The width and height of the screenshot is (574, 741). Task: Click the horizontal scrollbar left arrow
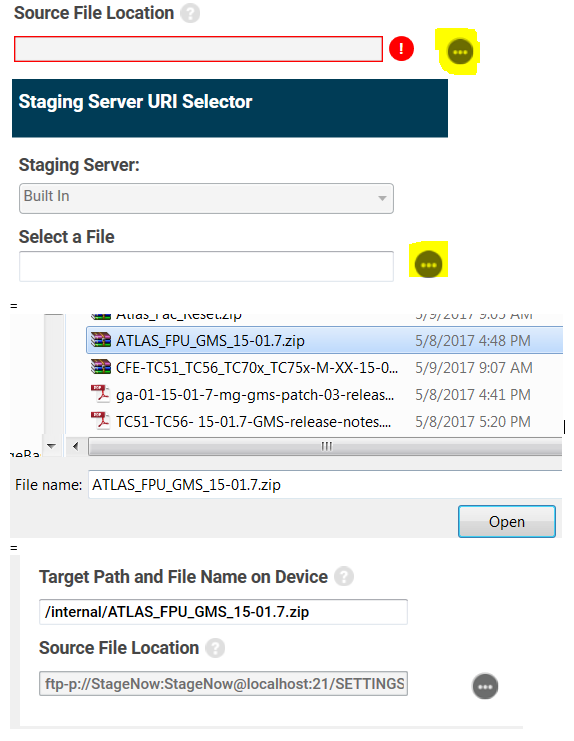tap(76, 446)
